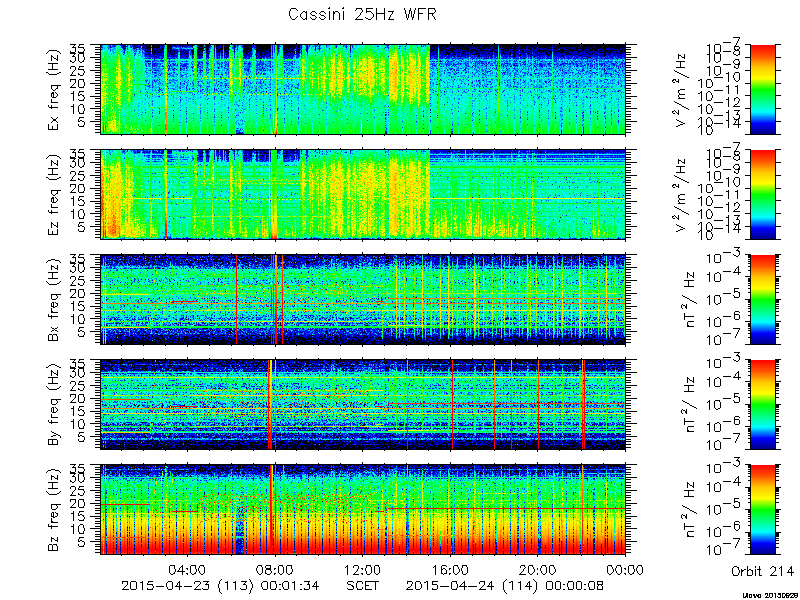Viewport: 800px width, 600px height.
Task: Click the 08:00 time axis label
Action: [x=276, y=569]
